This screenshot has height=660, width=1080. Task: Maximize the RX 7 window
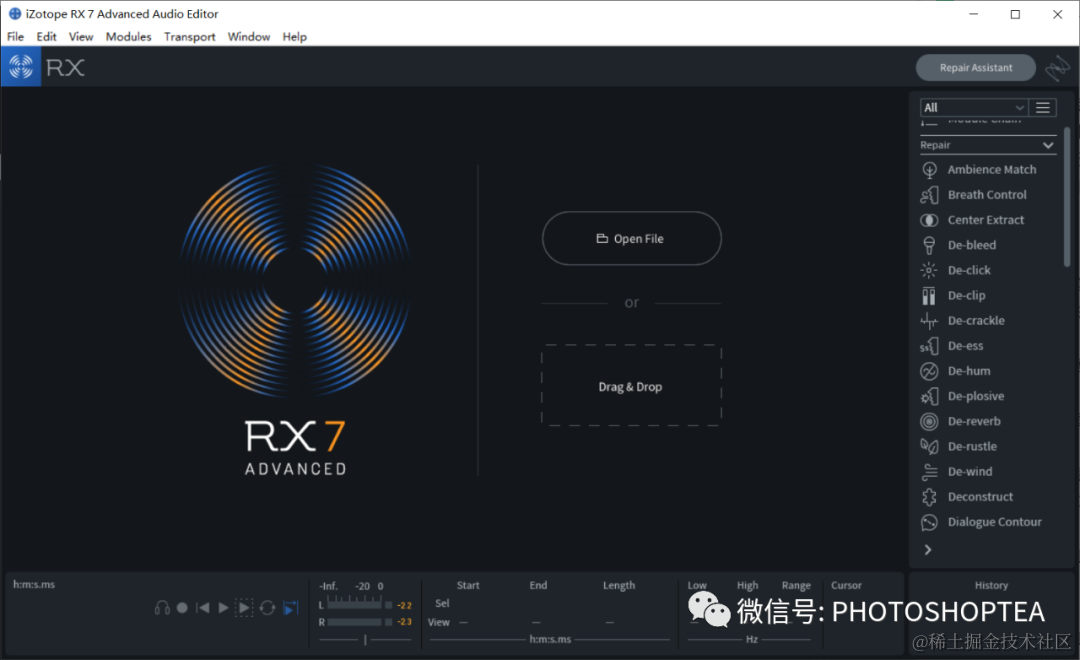(x=1015, y=14)
